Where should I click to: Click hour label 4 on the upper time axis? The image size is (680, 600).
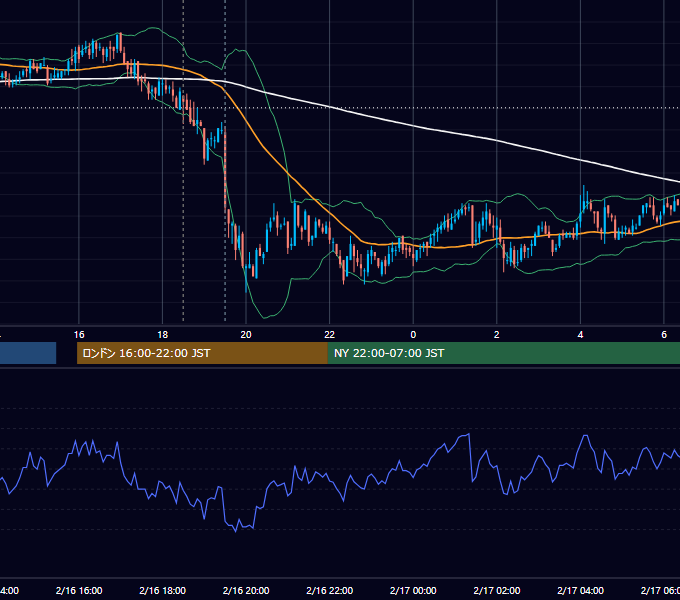coord(580,335)
